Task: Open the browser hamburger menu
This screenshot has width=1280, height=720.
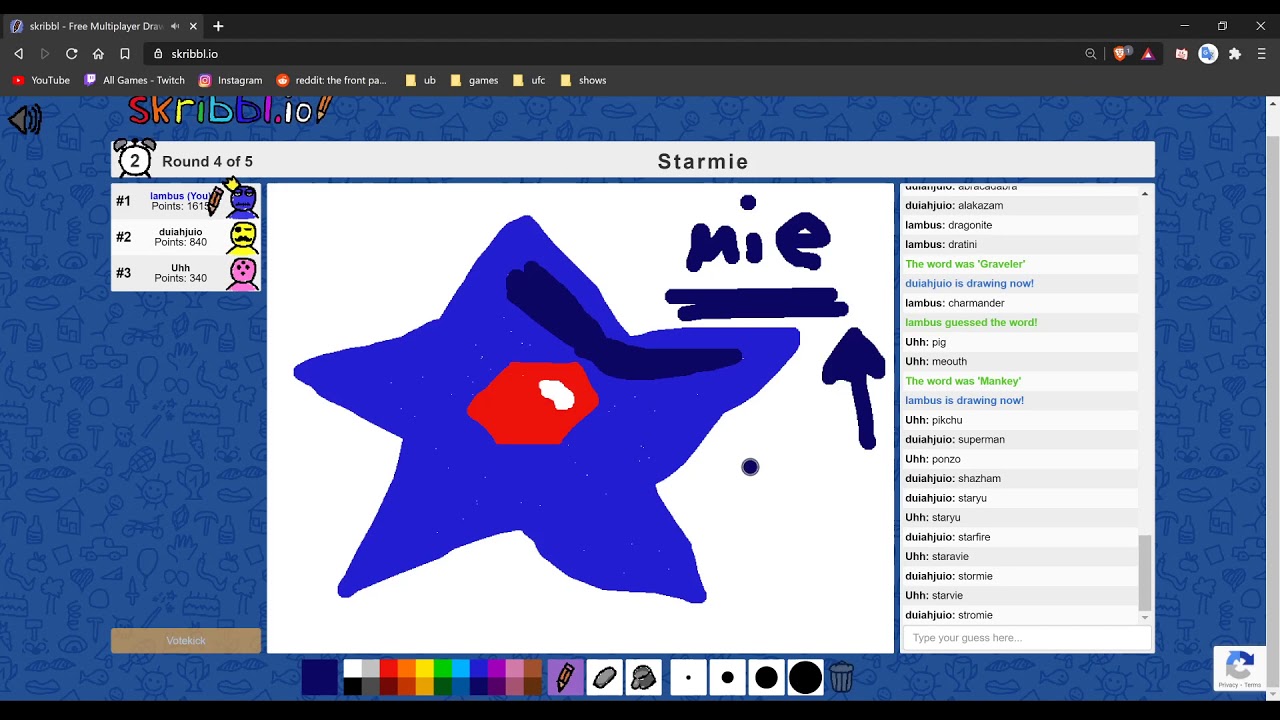Action: click(x=1262, y=54)
